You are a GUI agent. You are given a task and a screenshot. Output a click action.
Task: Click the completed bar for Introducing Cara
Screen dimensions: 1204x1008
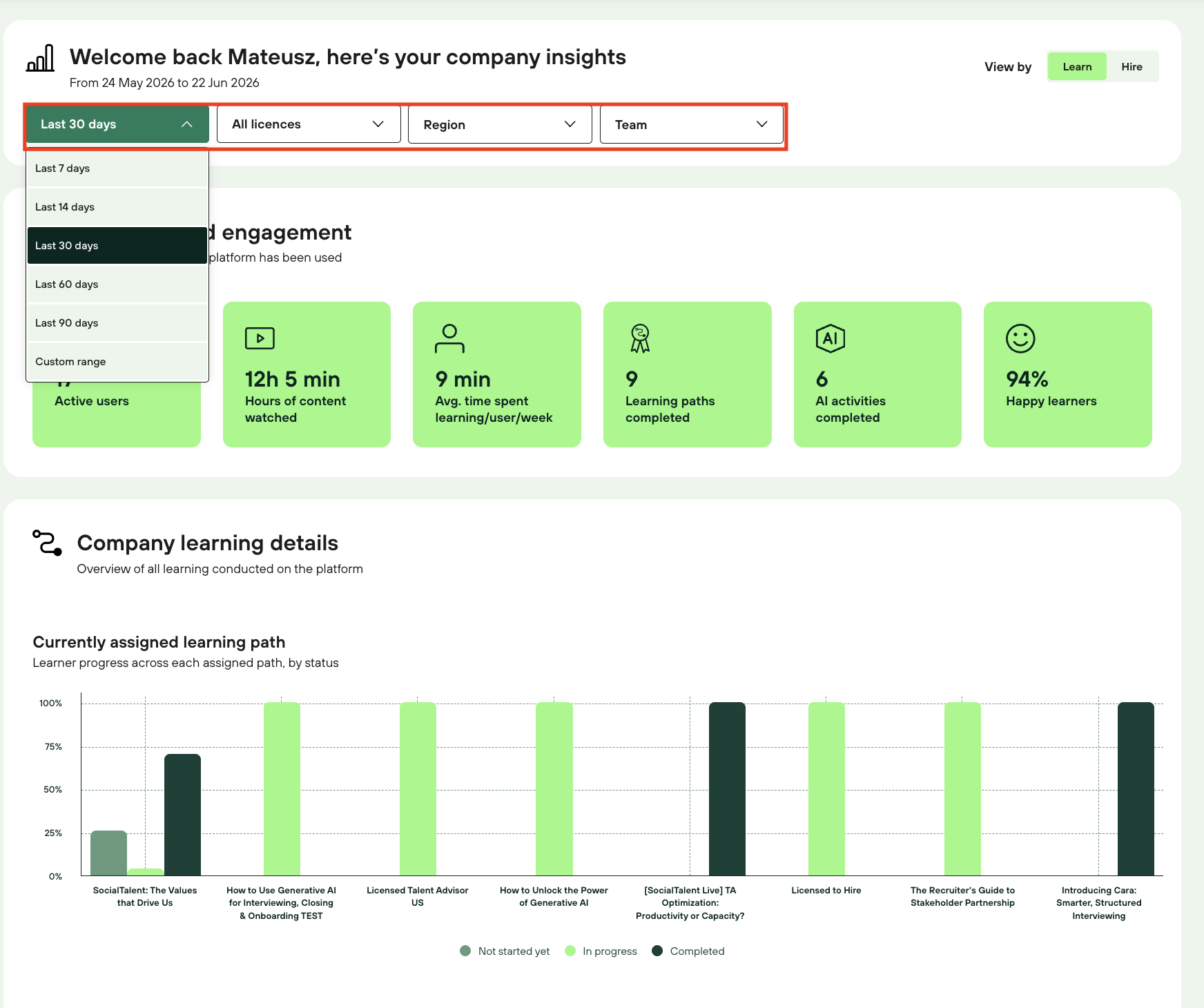tap(1136, 789)
